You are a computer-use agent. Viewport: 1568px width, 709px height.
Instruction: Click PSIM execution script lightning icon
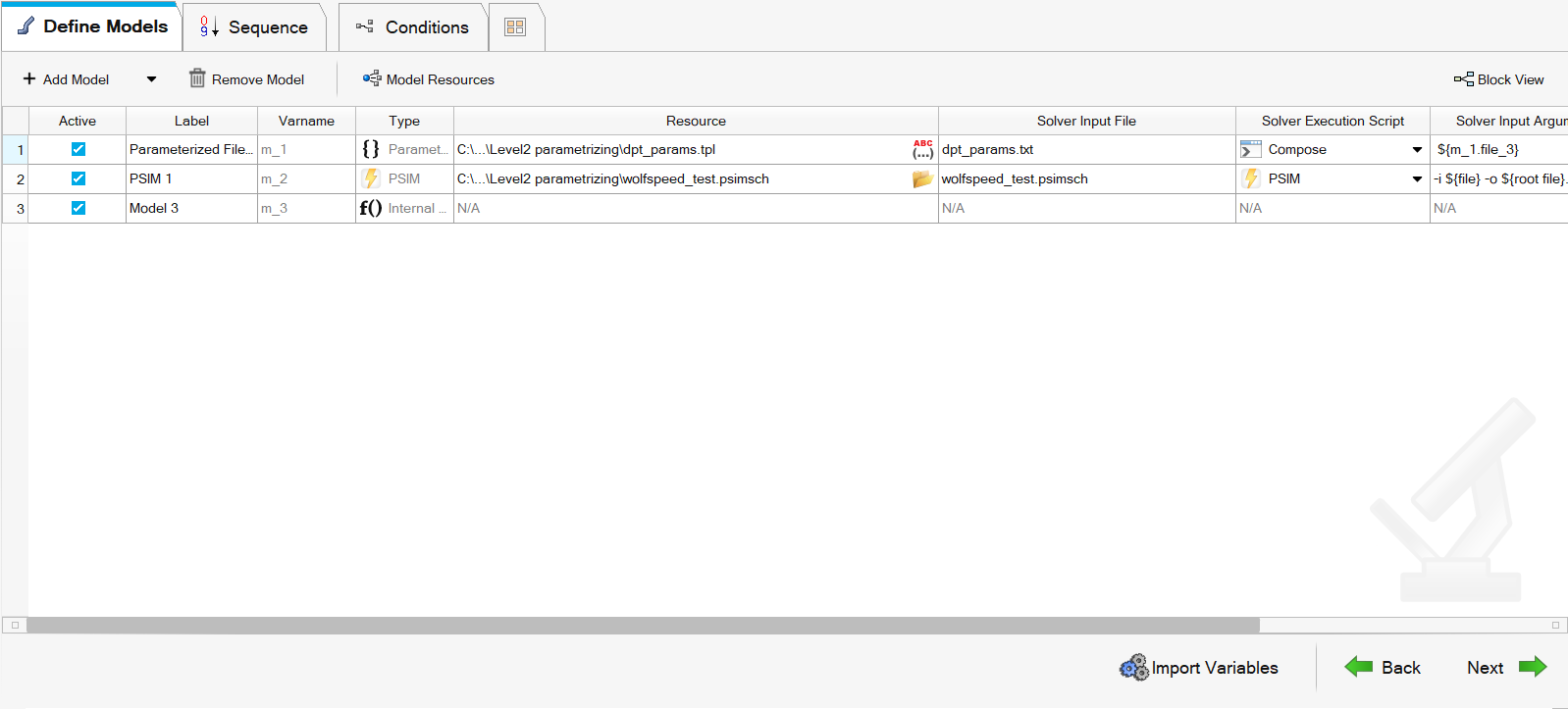tap(1251, 178)
